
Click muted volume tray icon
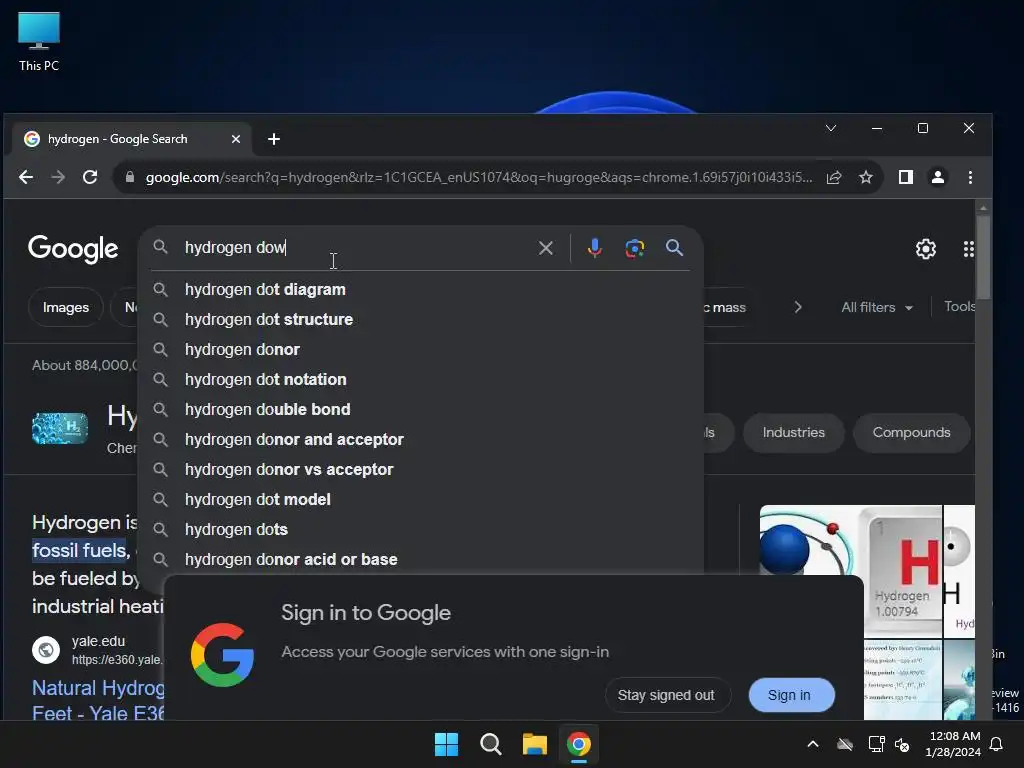903,744
